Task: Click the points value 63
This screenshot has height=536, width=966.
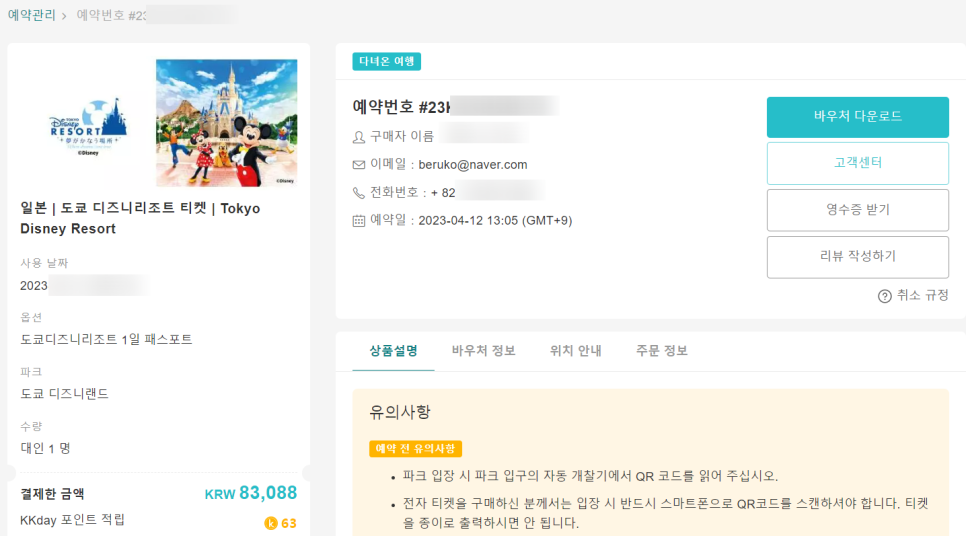Action: 289,524
